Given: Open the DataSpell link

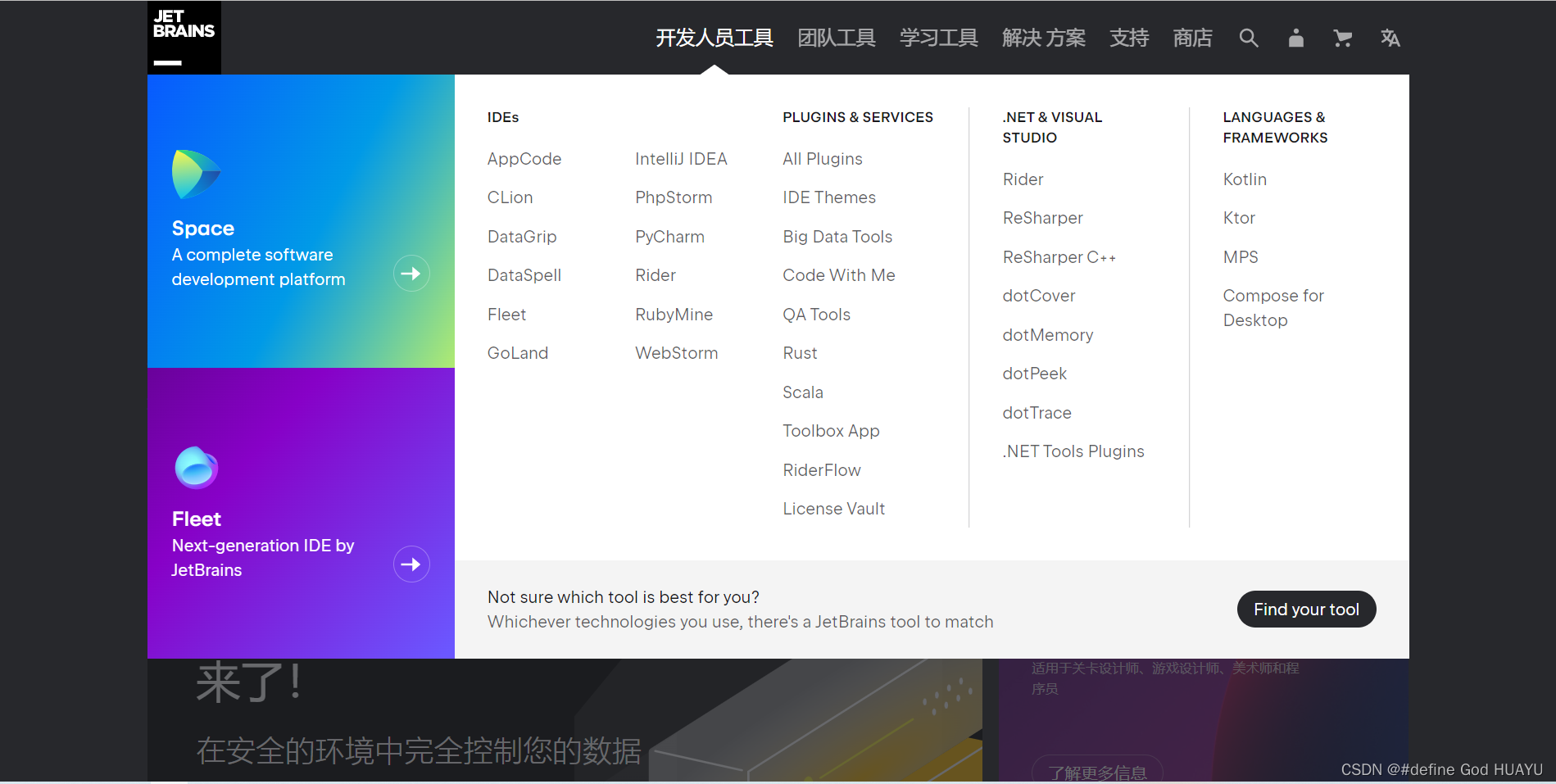Looking at the screenshot, I should tap(524, 275).
